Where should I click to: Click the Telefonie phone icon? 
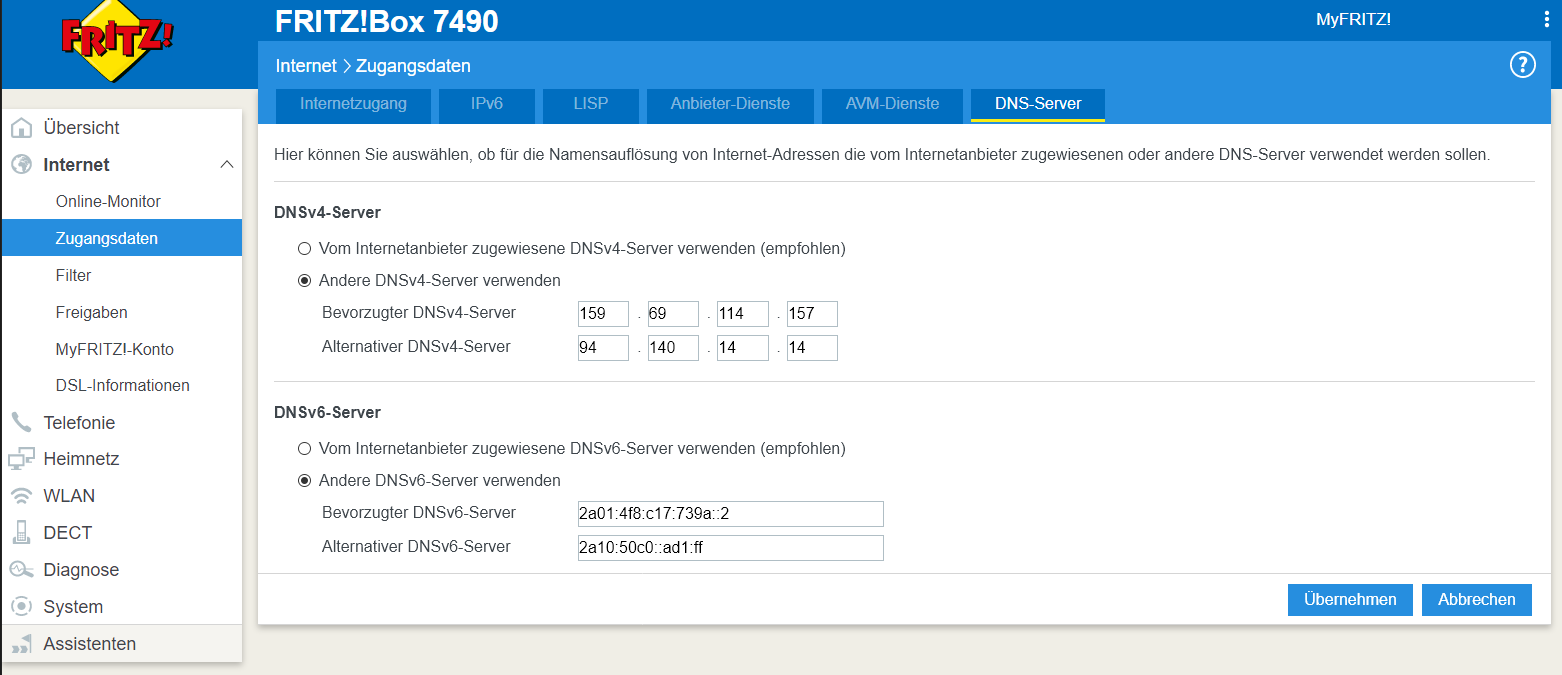pos(21,422)
